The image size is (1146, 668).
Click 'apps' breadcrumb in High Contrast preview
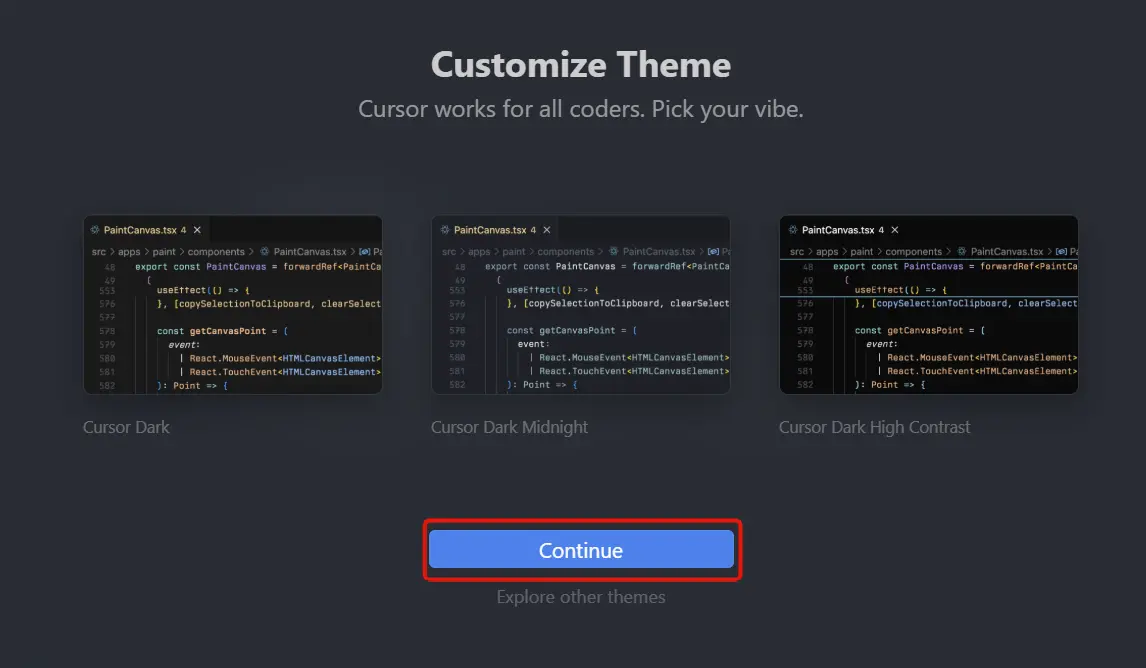(x=827, y=251)
